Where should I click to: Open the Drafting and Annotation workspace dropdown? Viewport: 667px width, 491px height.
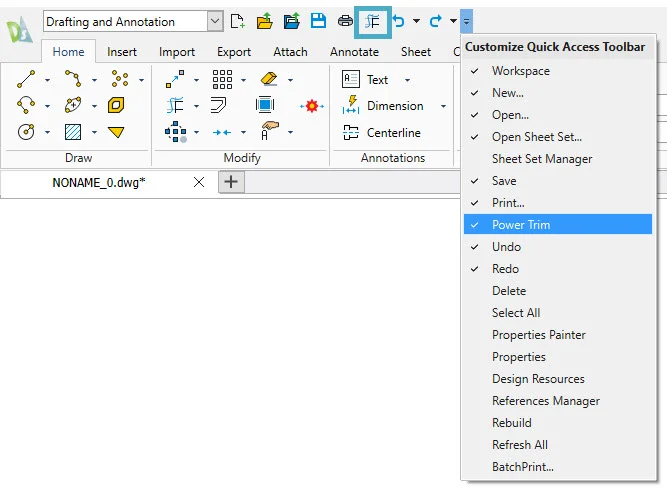215,21
